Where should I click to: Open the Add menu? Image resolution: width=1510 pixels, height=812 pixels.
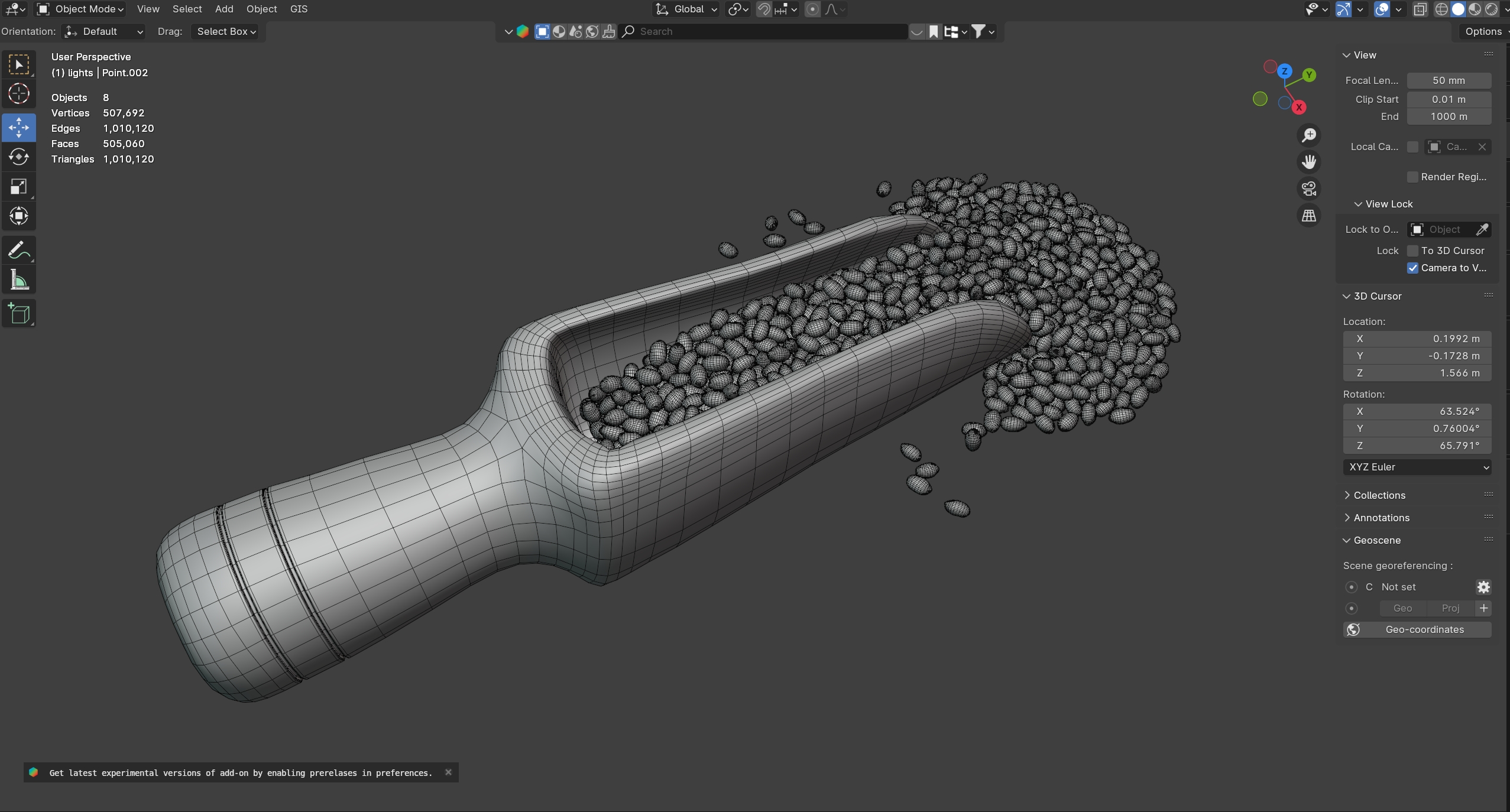pyautogui.click(x=224, y=9)
